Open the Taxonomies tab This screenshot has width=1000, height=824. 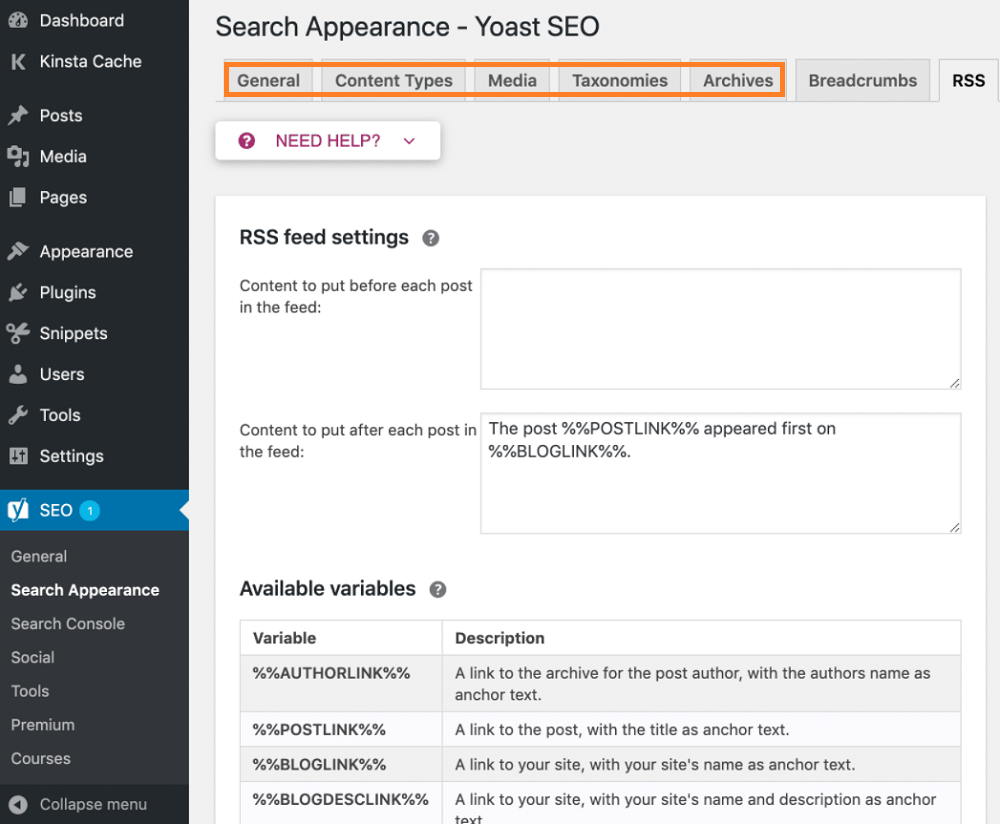coord(620,80)
